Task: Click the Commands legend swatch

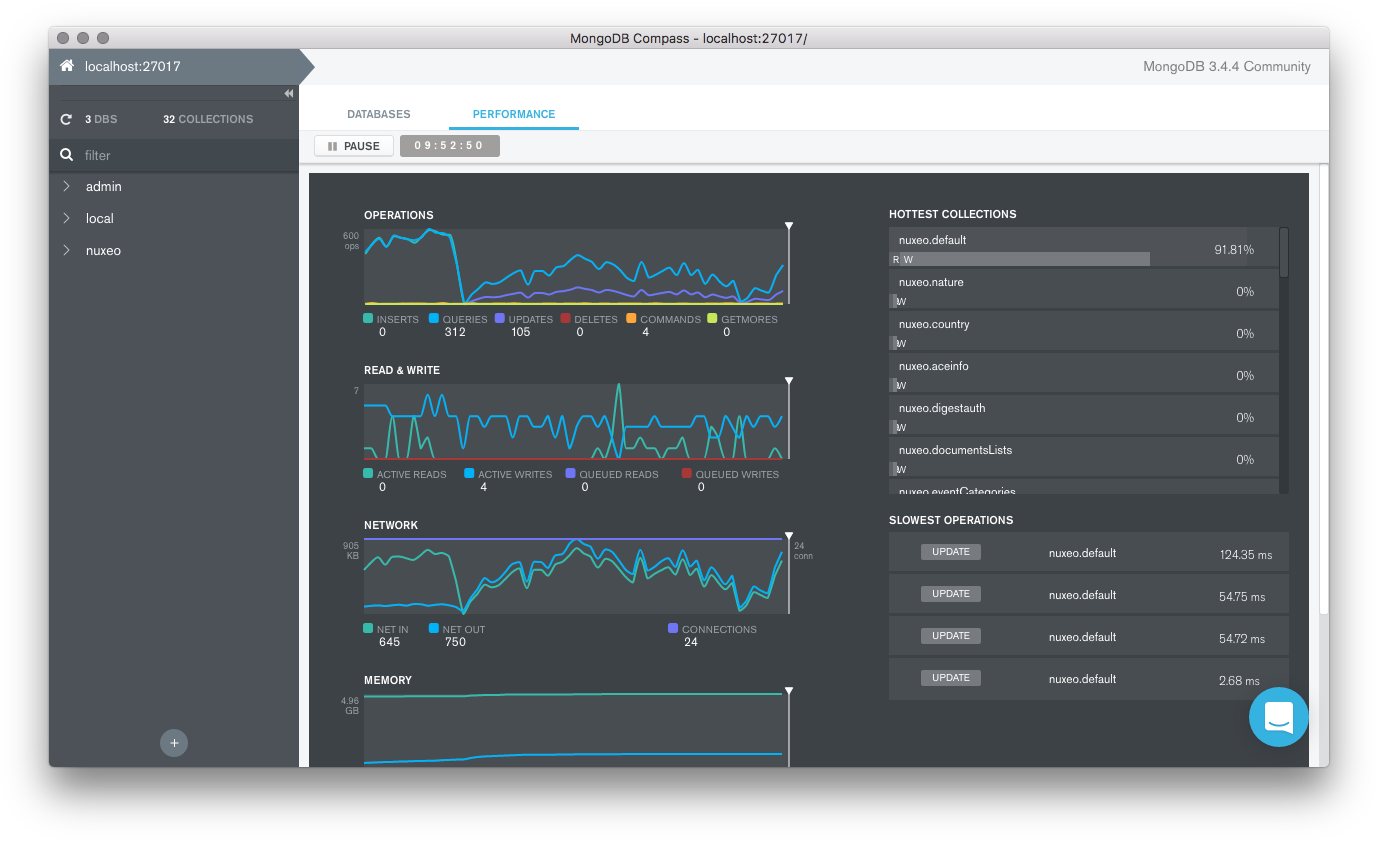Action: pos(631,319)
